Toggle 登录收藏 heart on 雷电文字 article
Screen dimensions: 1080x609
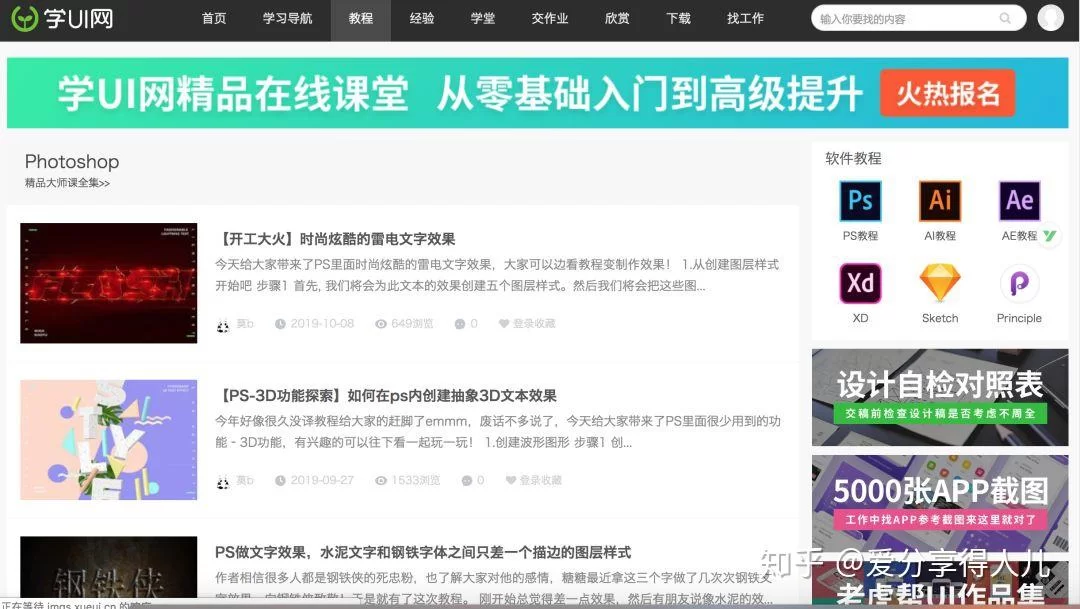(x=504, y=324)
